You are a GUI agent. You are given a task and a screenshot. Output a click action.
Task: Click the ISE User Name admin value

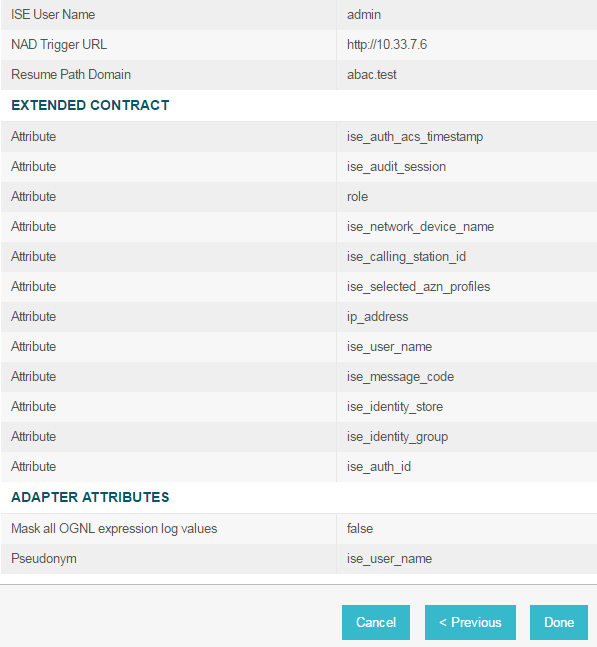pos(364,15)
